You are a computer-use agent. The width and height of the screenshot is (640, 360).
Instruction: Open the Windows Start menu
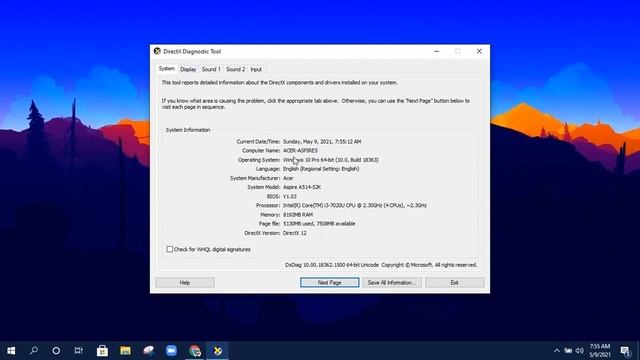click(x=11, y=351)
